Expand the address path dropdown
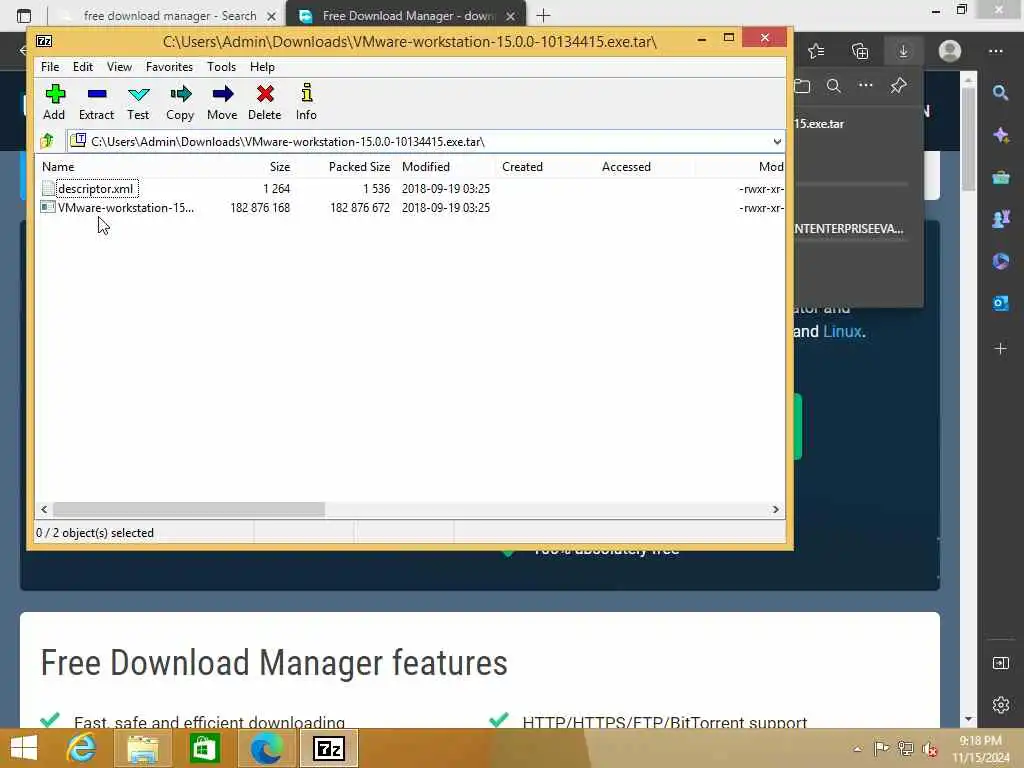The height and width of the screenshot is (768, 1024). pyautogui.click(x=776, y=142)
